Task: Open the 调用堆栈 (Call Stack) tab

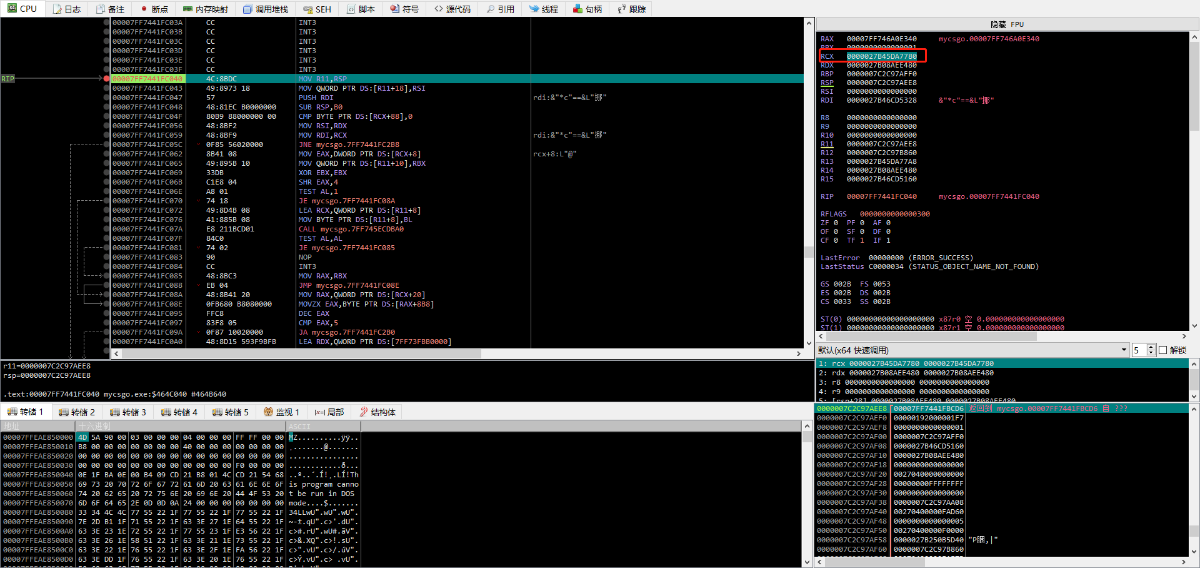Action: click(265, 8)
